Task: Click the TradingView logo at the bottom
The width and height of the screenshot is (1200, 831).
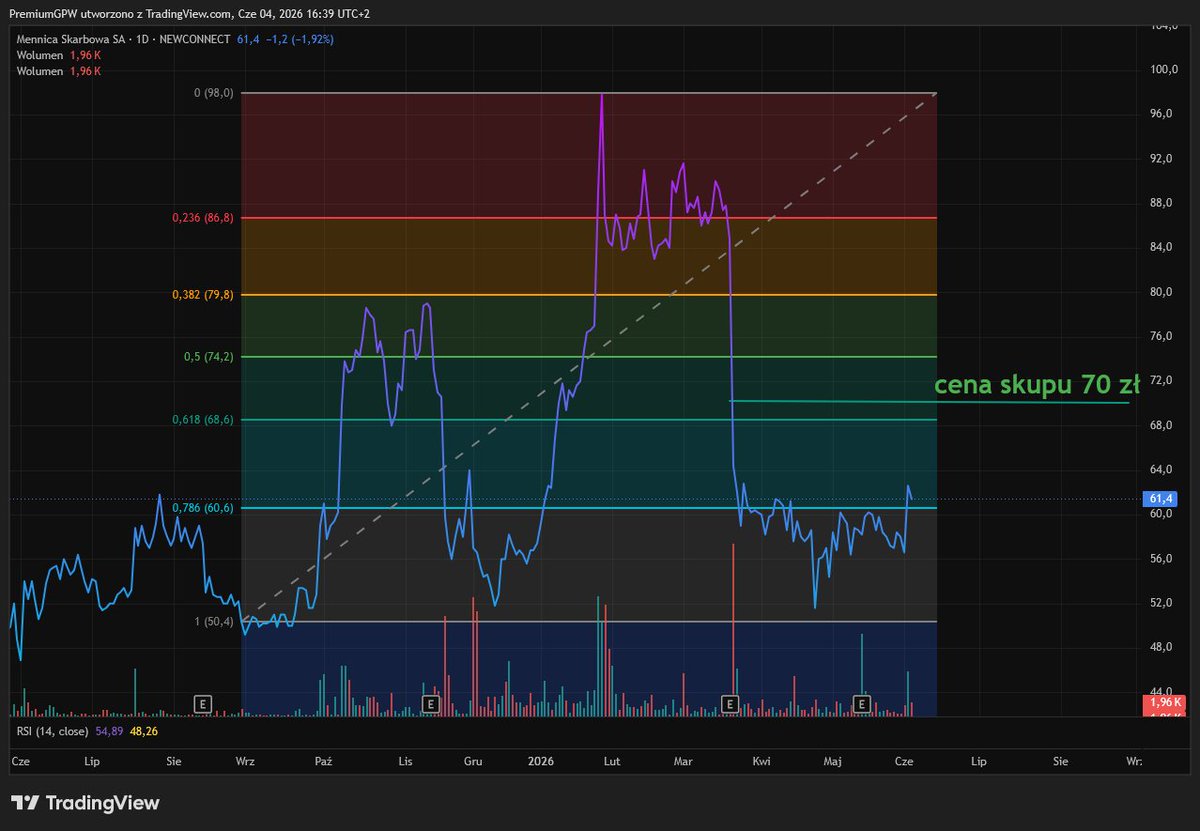Action: click(85, 803)
